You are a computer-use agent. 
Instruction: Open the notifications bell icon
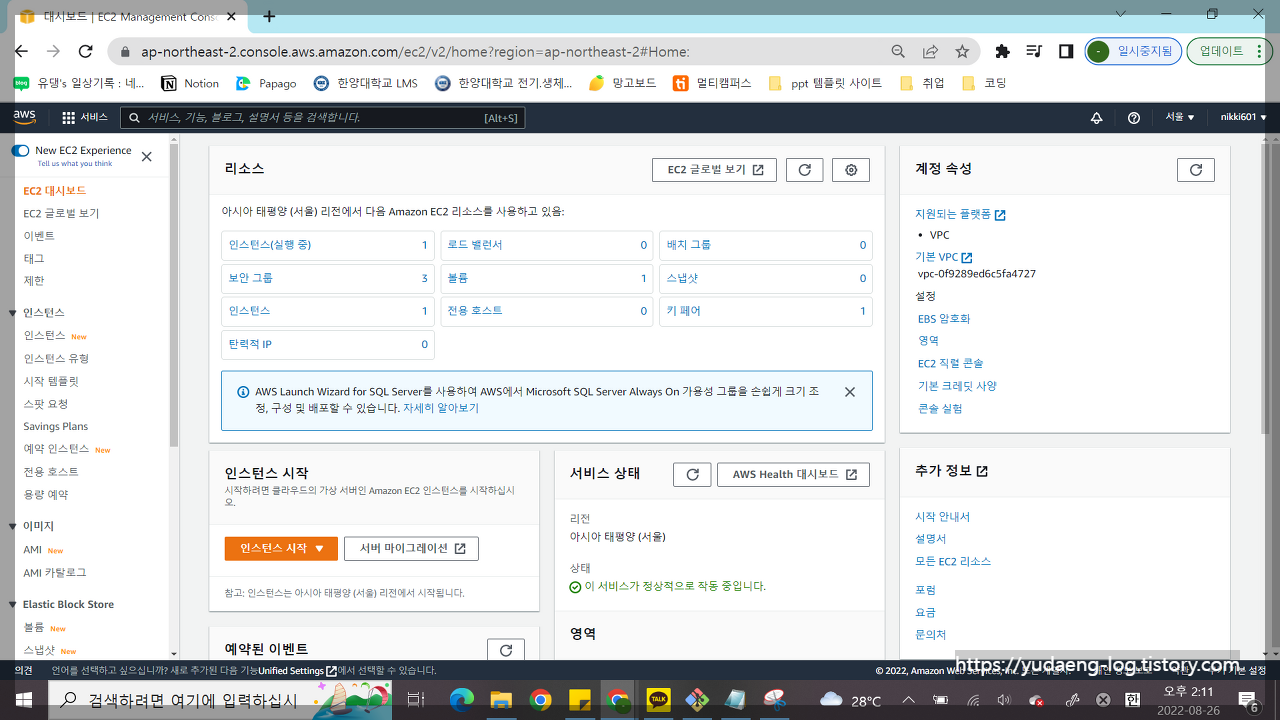(x=1096, y=118)
